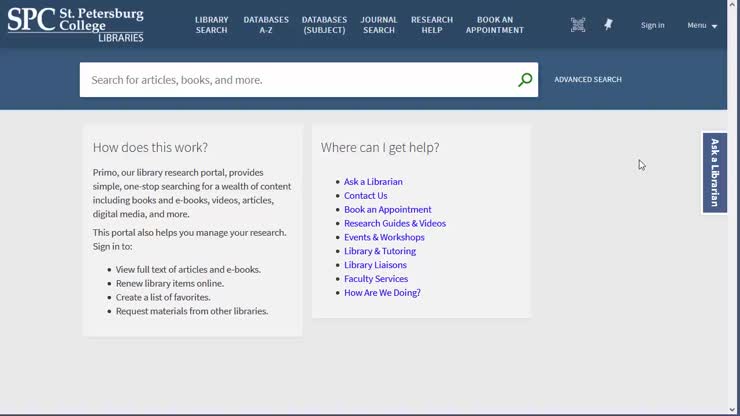This screenshot has height=416, width=740.
Task: Click into the articles and books search field
Action: click(300, 80)
